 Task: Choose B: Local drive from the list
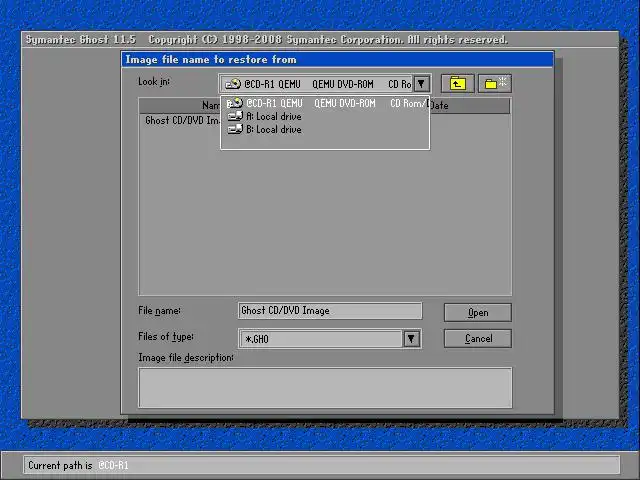point(325,129)
